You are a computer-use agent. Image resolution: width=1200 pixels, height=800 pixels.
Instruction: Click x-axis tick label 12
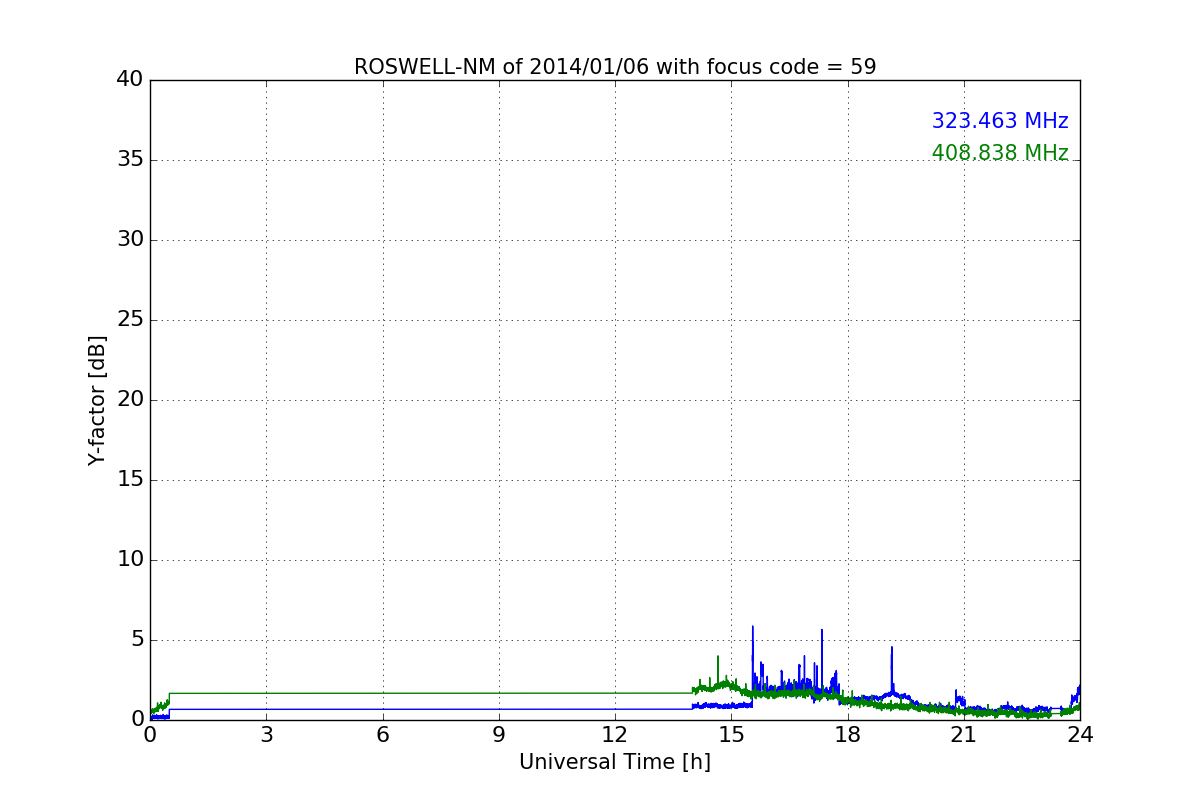615,735
